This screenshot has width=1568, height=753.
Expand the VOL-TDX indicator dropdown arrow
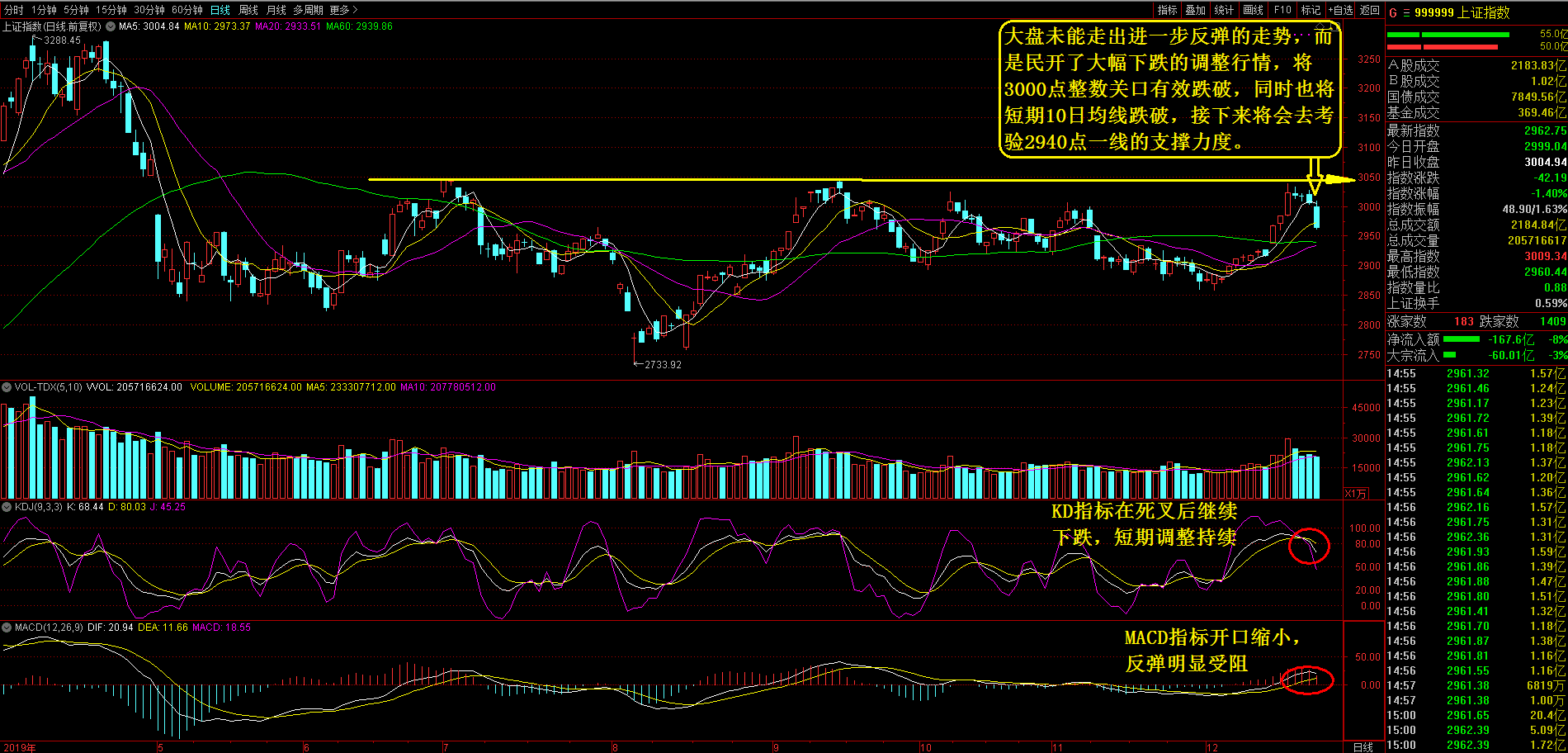pyautogui.click(x=7, y=387)
